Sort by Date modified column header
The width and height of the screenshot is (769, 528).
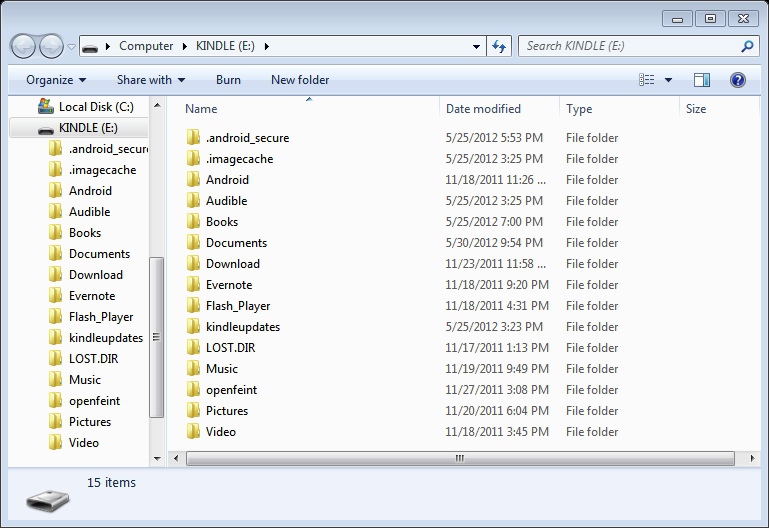click(483, 109)
